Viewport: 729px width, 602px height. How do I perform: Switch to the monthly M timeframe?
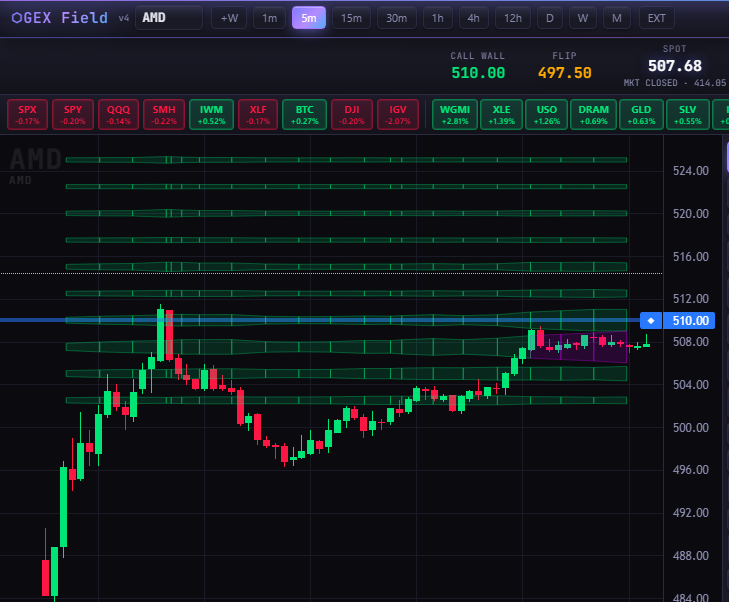(616, 18)
